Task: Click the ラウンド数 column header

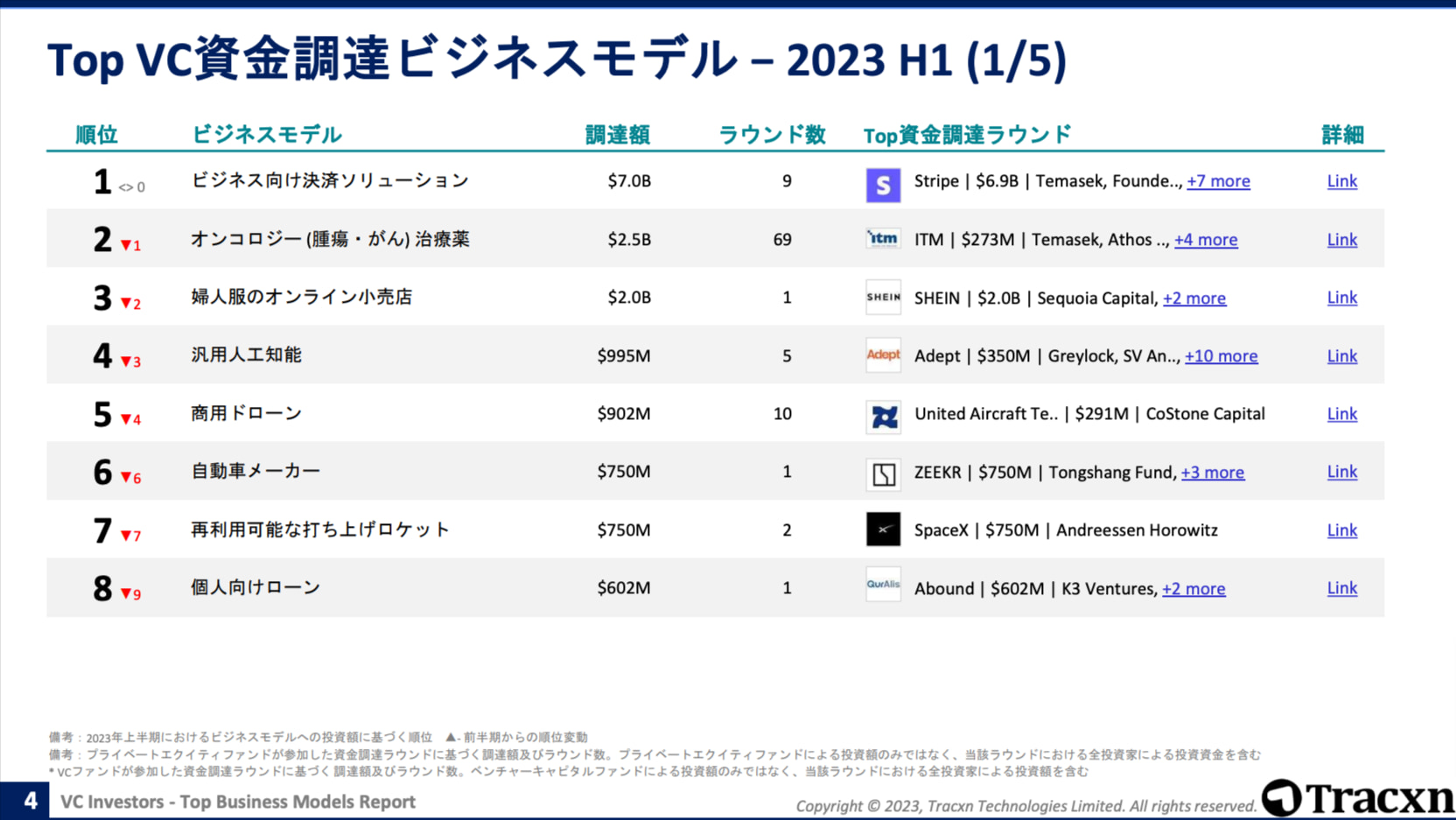Action: point(772,135)
